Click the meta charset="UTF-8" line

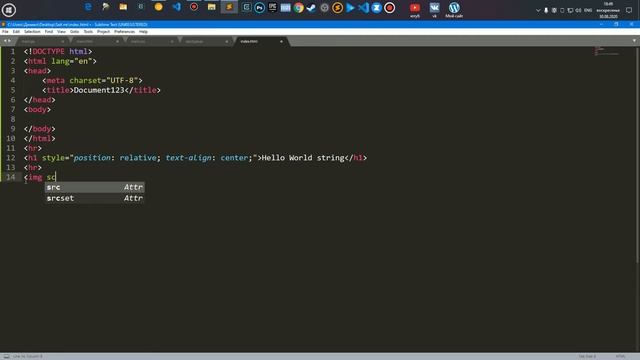tap(92, 80)
